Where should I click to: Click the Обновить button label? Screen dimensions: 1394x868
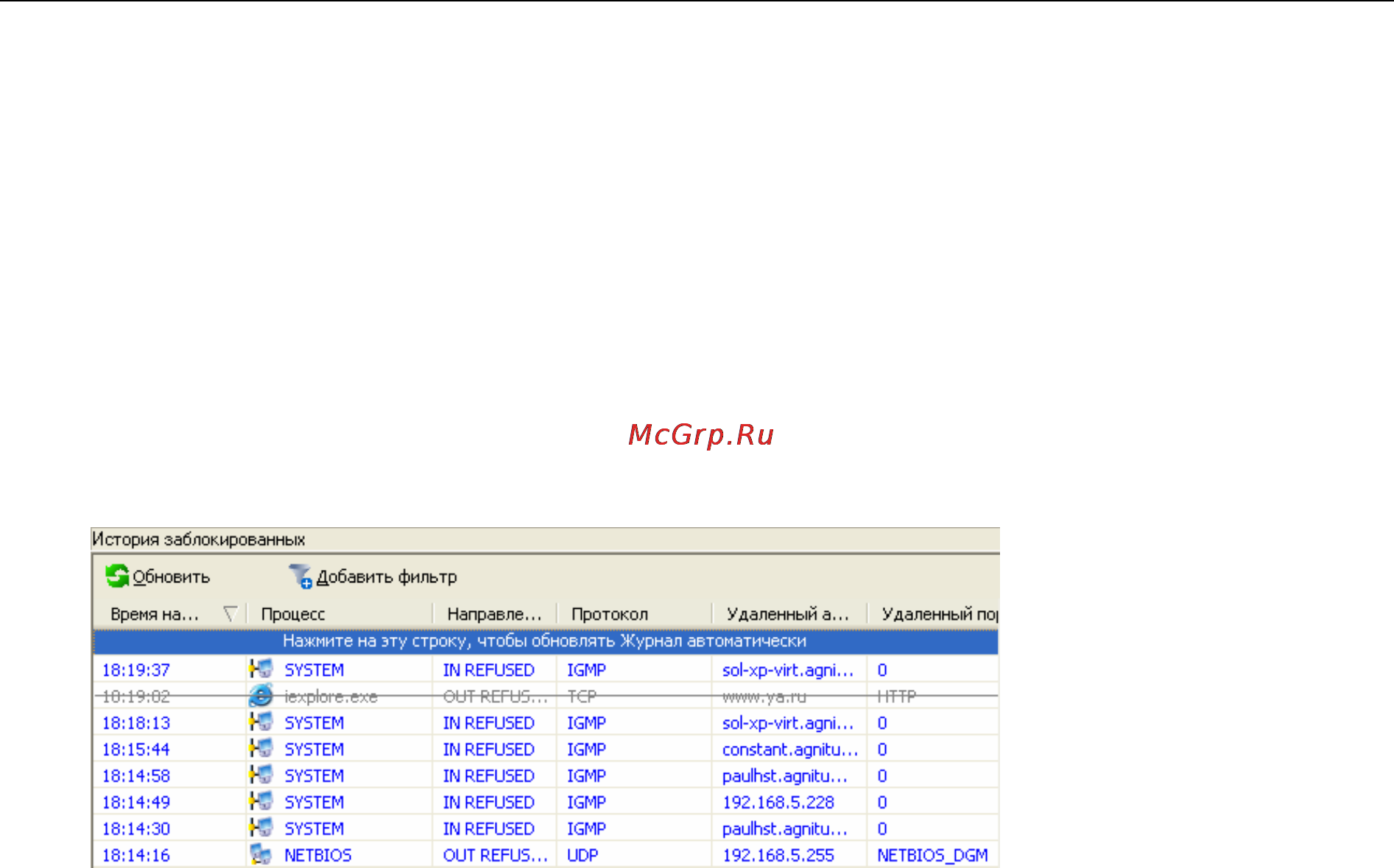click(172, 577)
